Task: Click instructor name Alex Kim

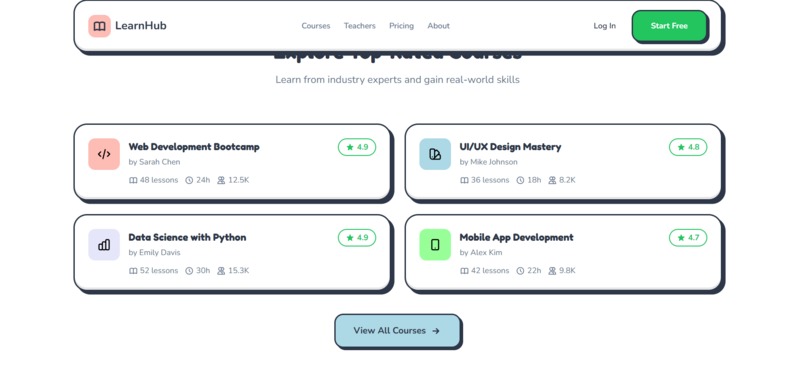Action: pyautogui.click(x=486, y=252)
